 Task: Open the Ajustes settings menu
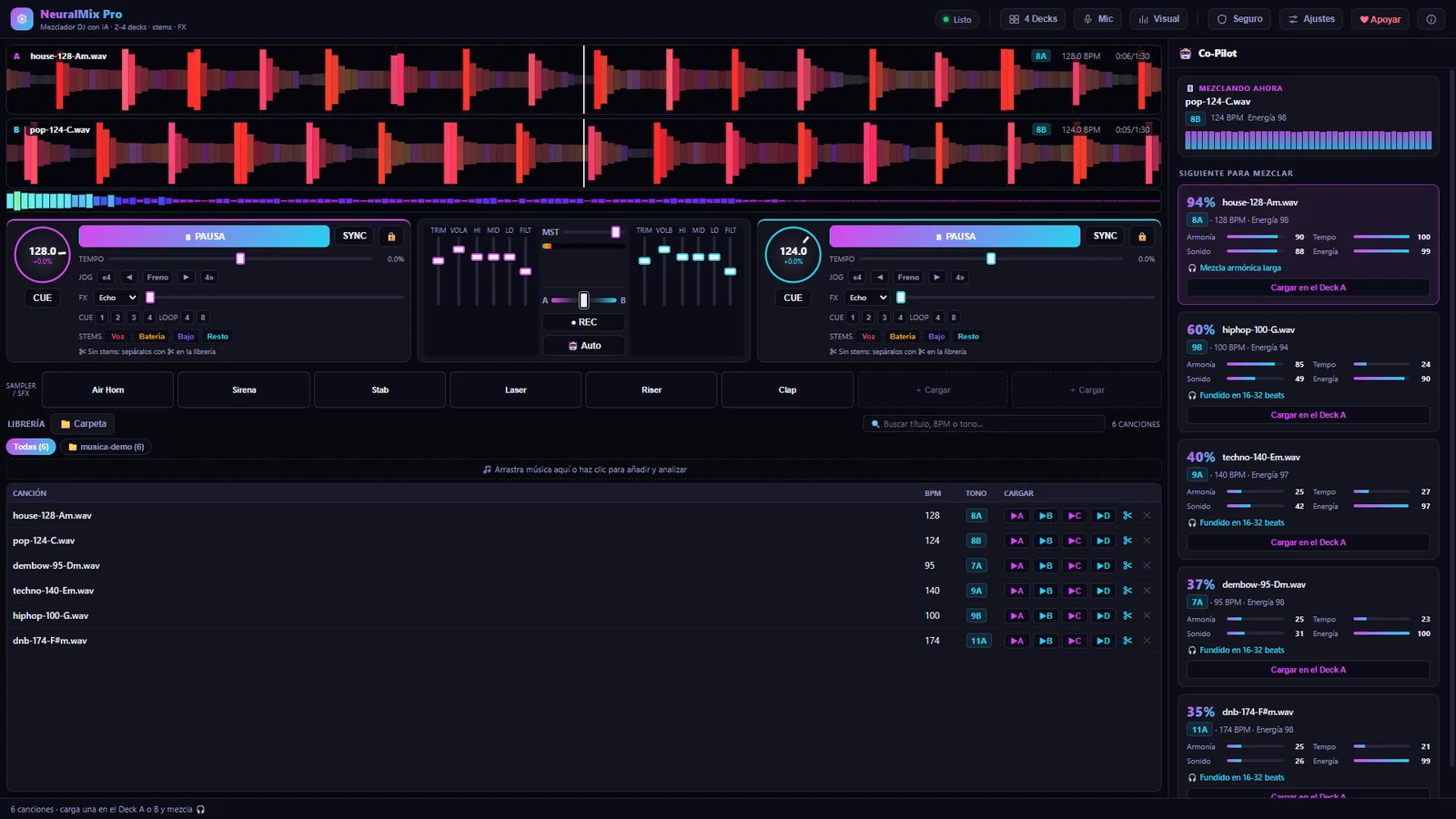1311,19
